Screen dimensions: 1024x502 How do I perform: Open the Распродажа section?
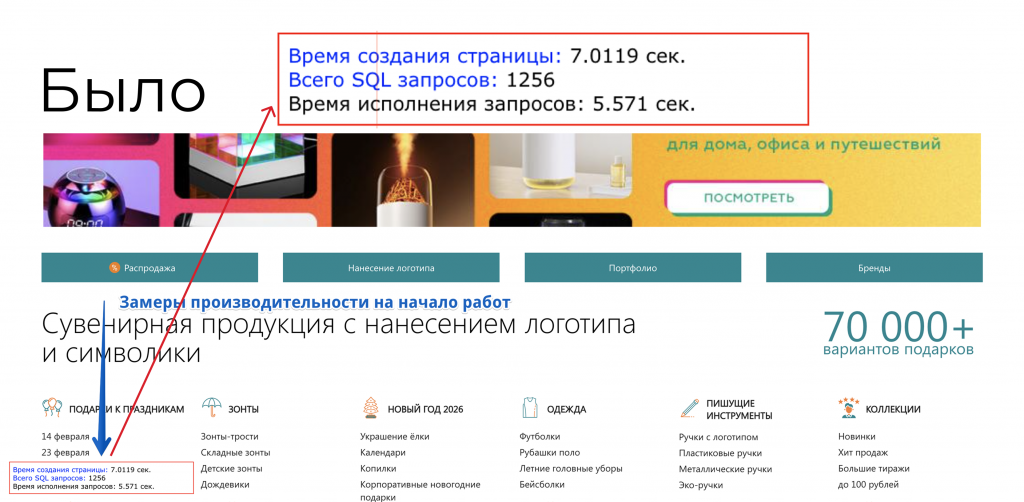[x=150, y=268]
